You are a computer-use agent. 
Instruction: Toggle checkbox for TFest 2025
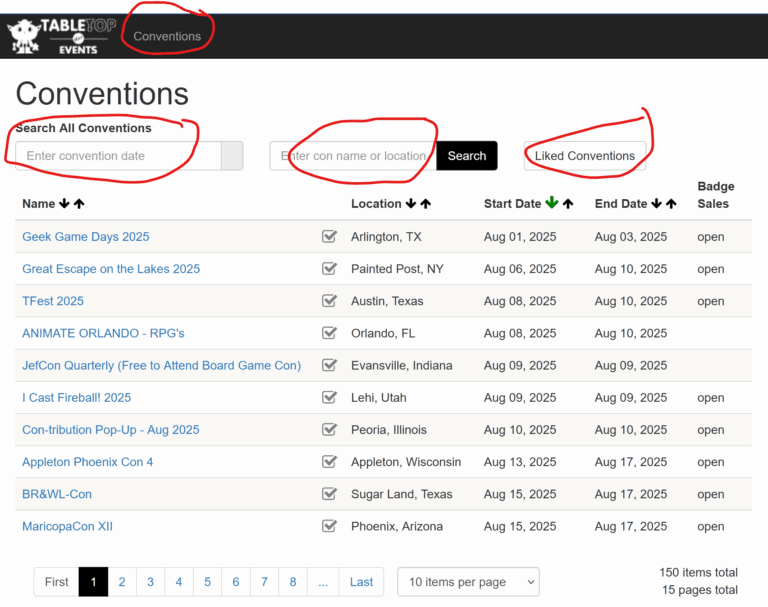pos(329,301)
